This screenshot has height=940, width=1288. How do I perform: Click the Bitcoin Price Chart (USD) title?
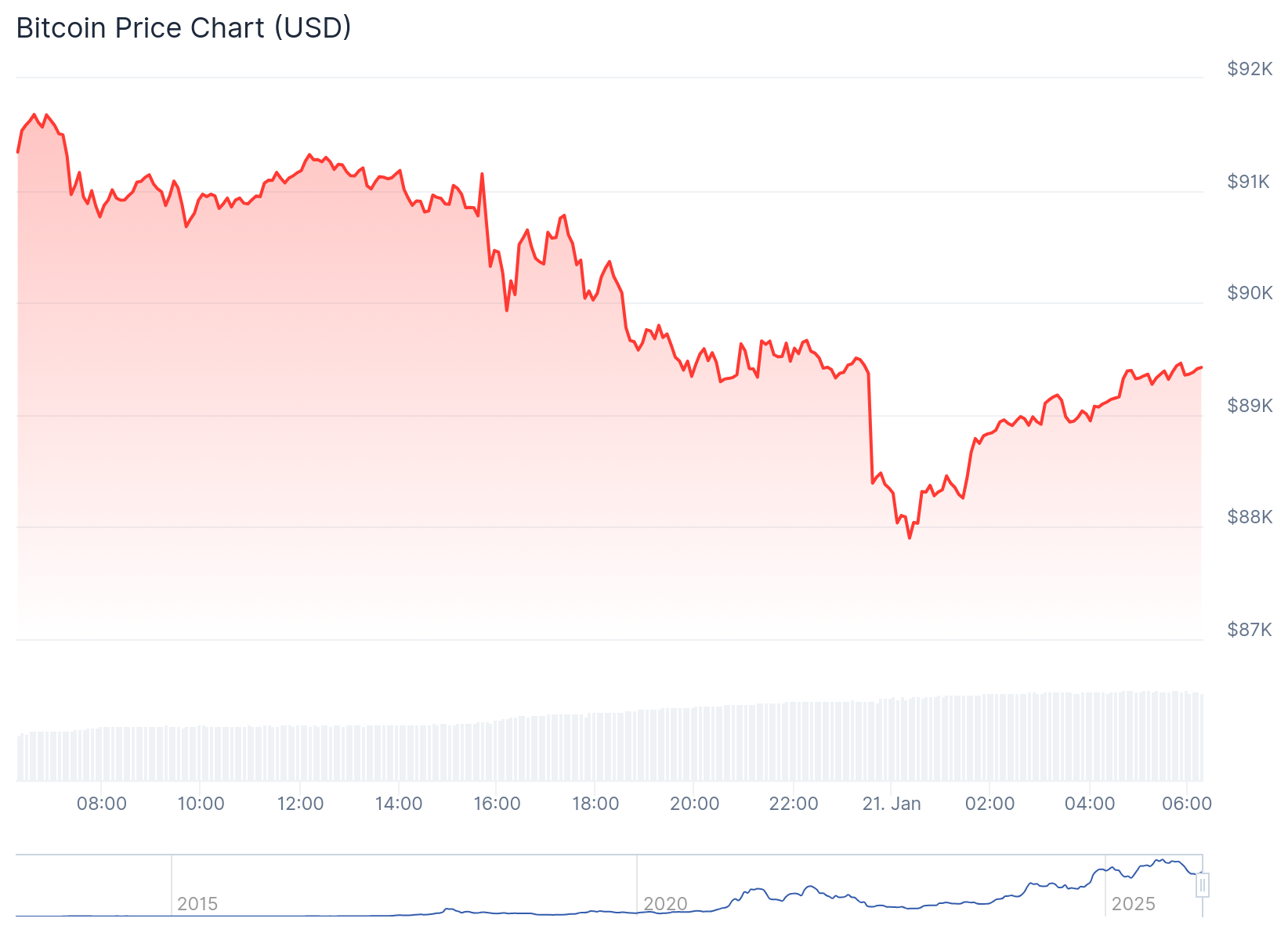click(x=184, y=28)
